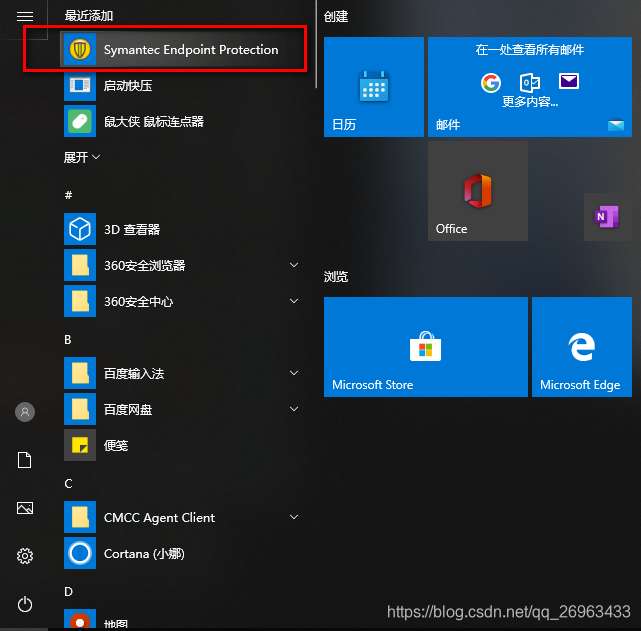Screen dimensions: 641x631
Task: Open the Microsoft Edge tile
Action: (582, 347)
